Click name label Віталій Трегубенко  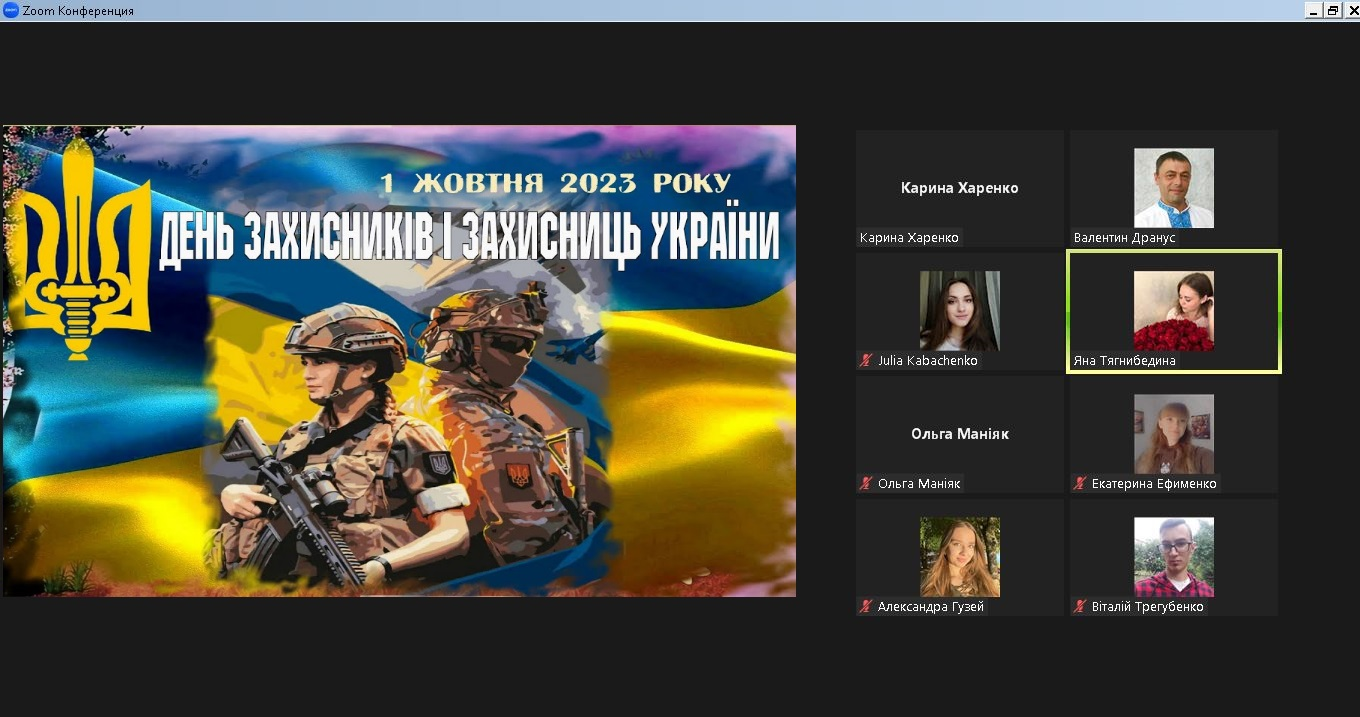(x=1148, y=607)
